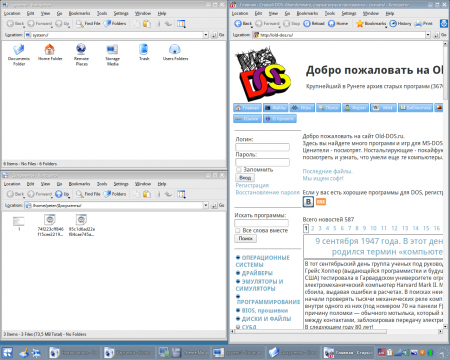Open the Storage Media icon
450x360 pixels.
pos(112,54)
